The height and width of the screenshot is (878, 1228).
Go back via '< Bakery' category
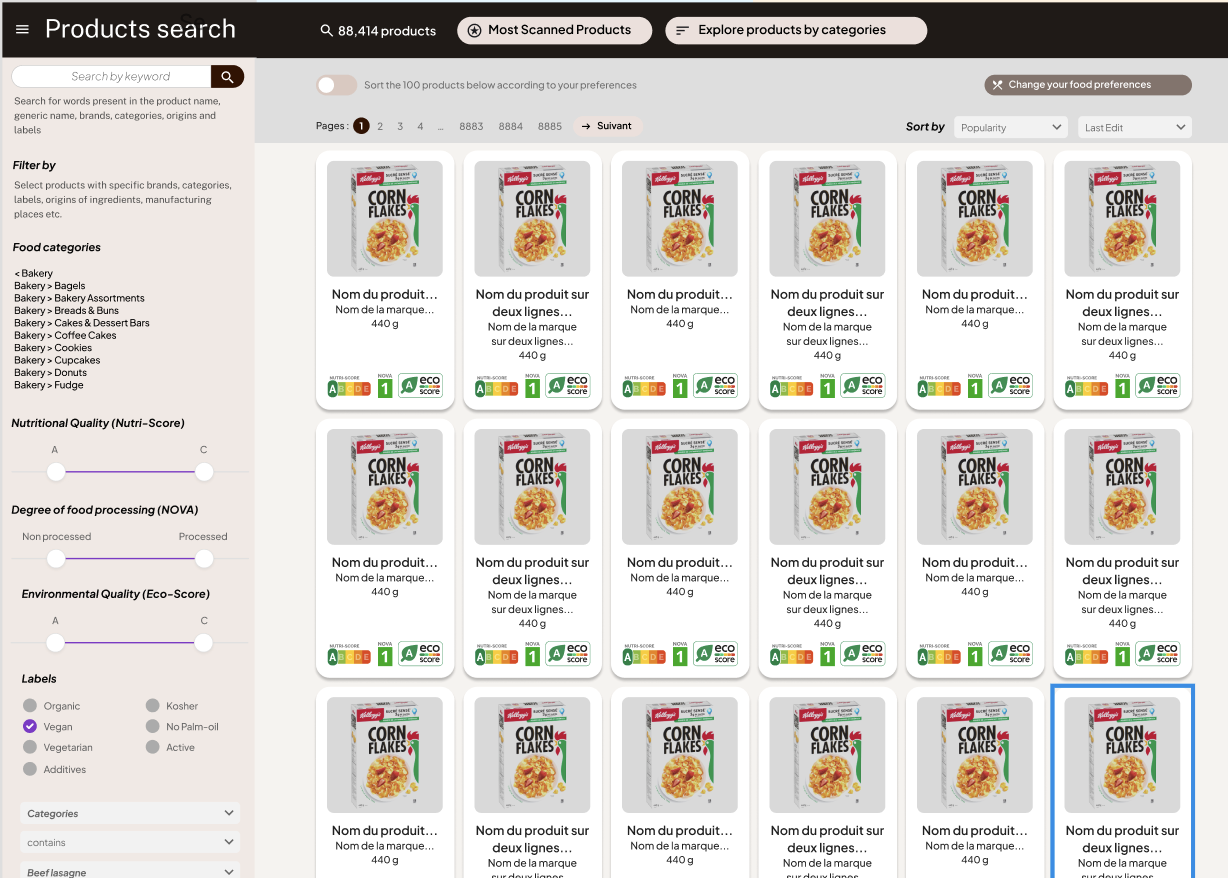coord(34,274)
